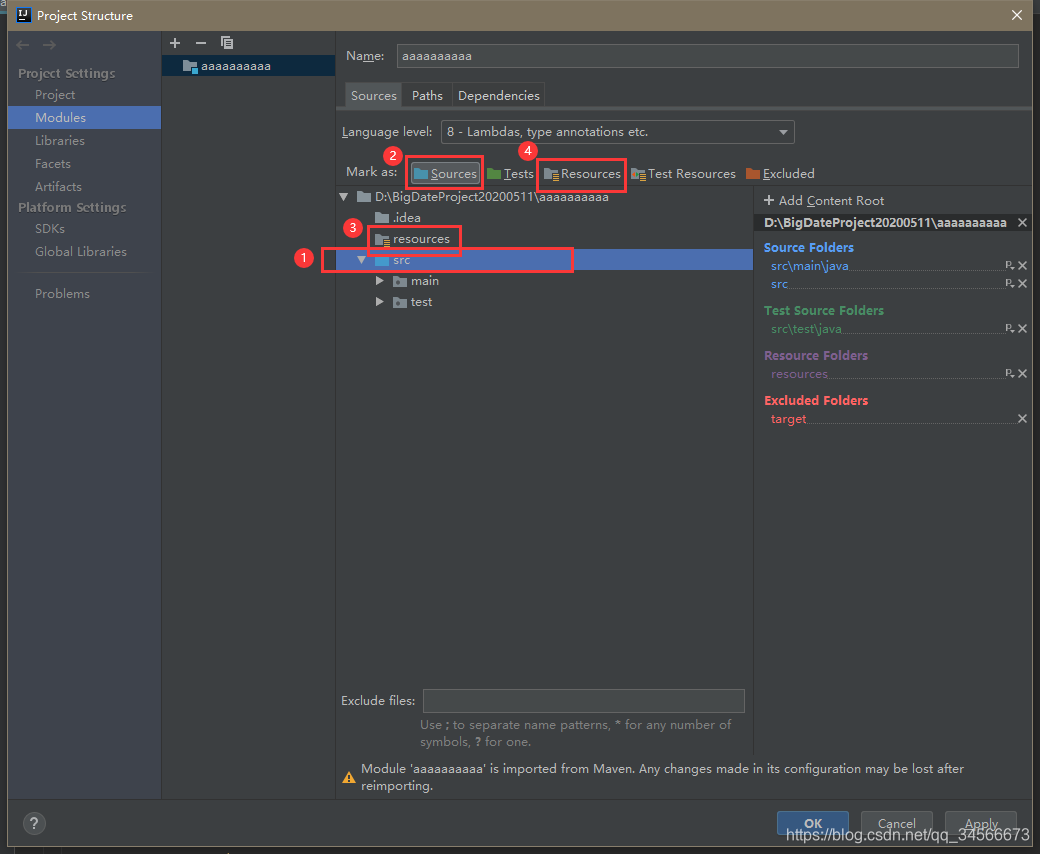This screenshot has height=854, width=1040.
Task: Mark selected folder as Excluded
Action: click(780, 174)
